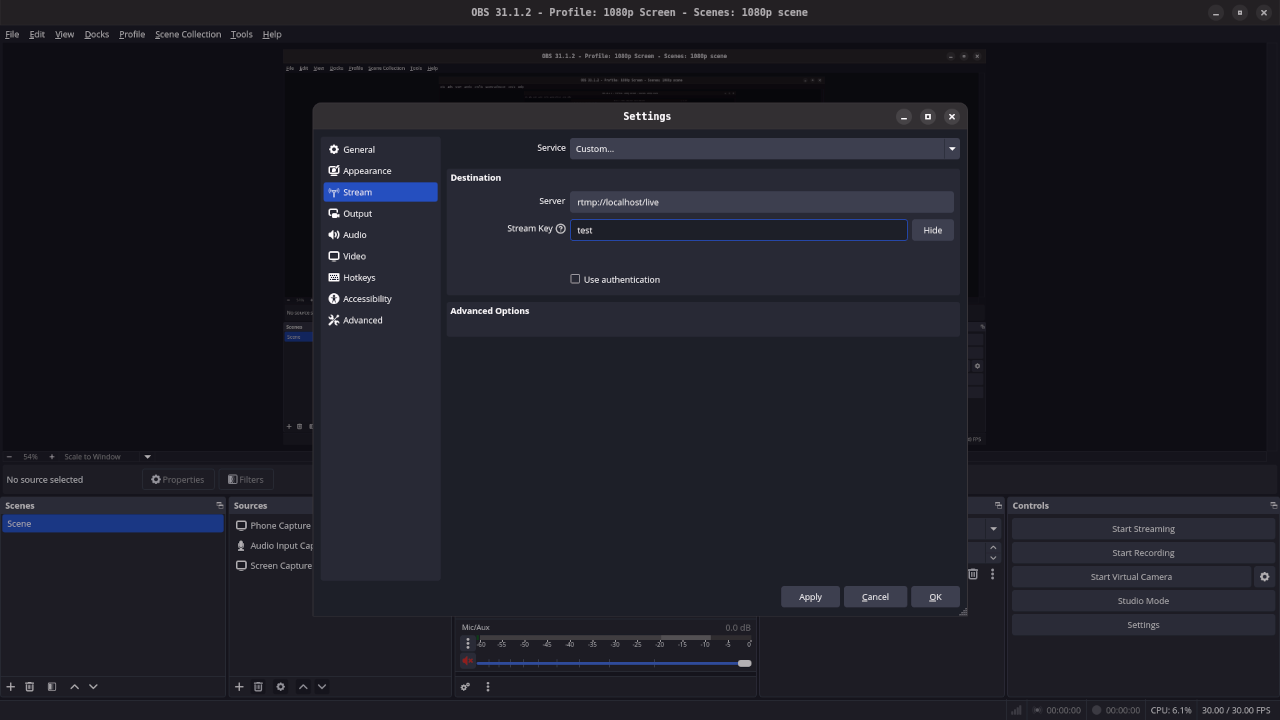
Task: Increase transition duration with up arrow
Action: pyautogui.click(x=993, y=547)
